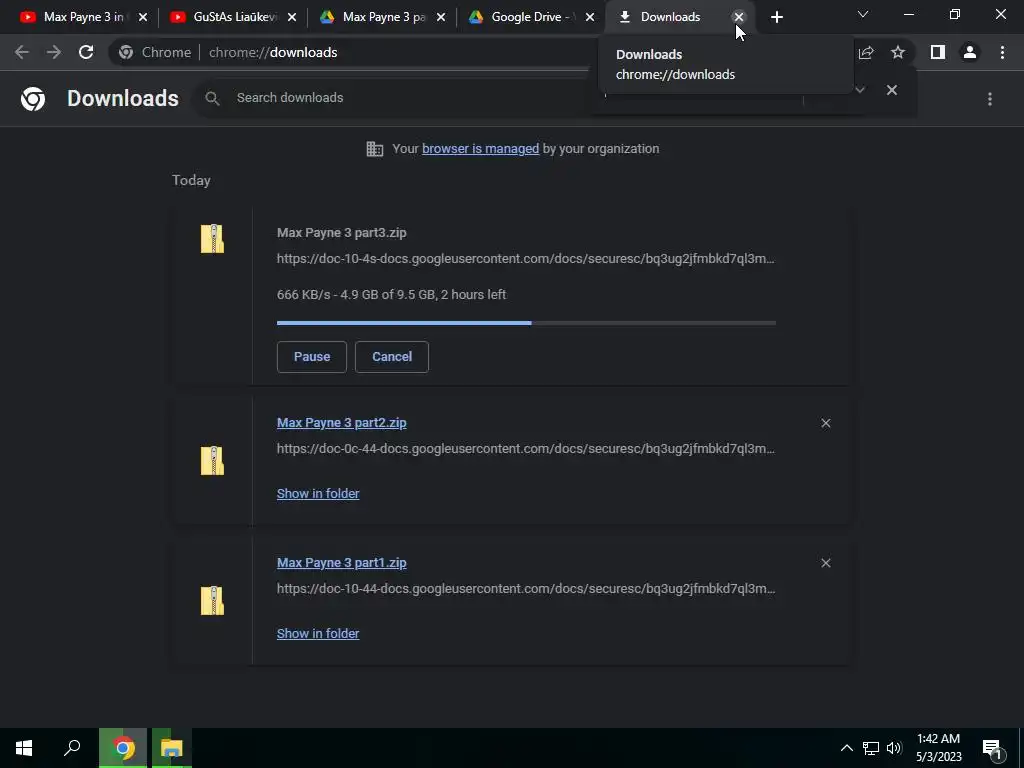Open the network status tray icon
The width and height of the screenshot is (1024, 768).
click(x=871, y=748)
